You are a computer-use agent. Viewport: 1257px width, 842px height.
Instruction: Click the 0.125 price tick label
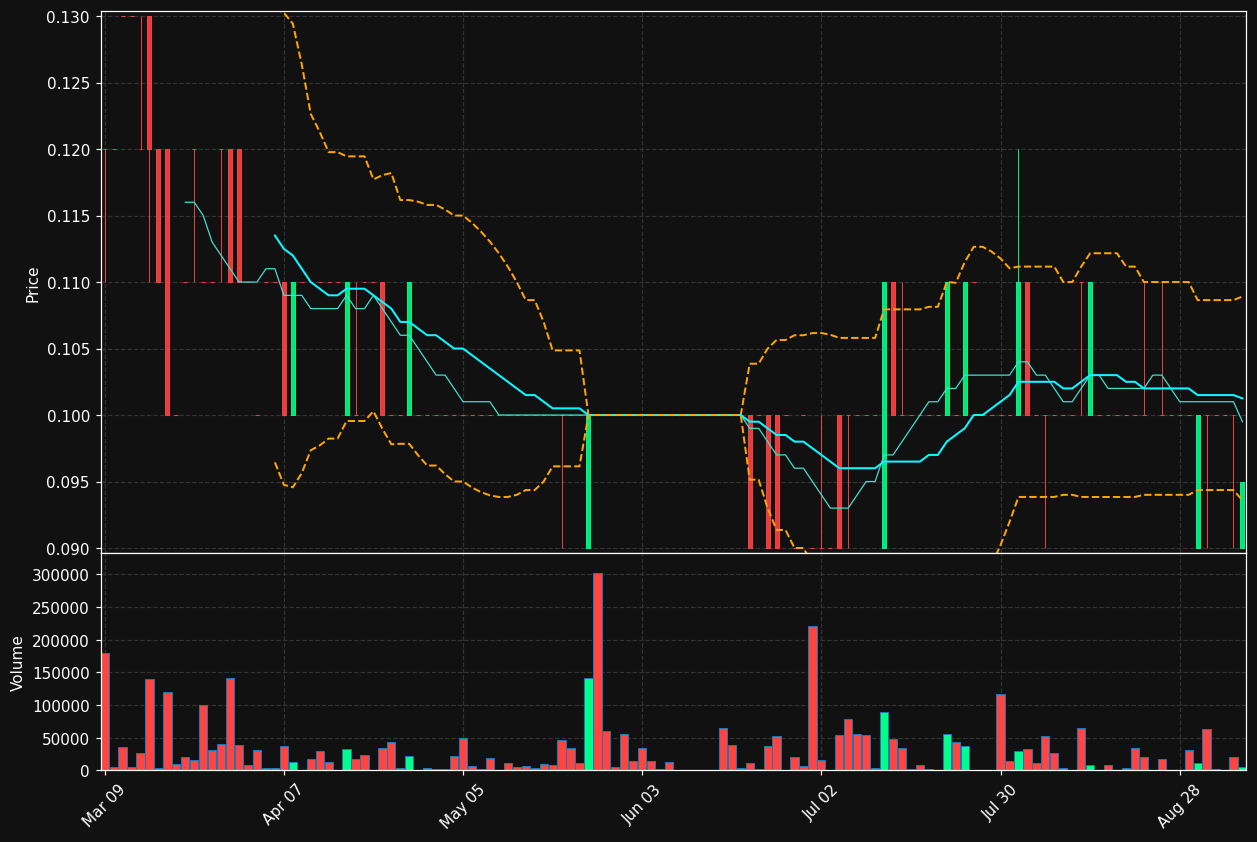pyautogui.click(x=68, y=83)
